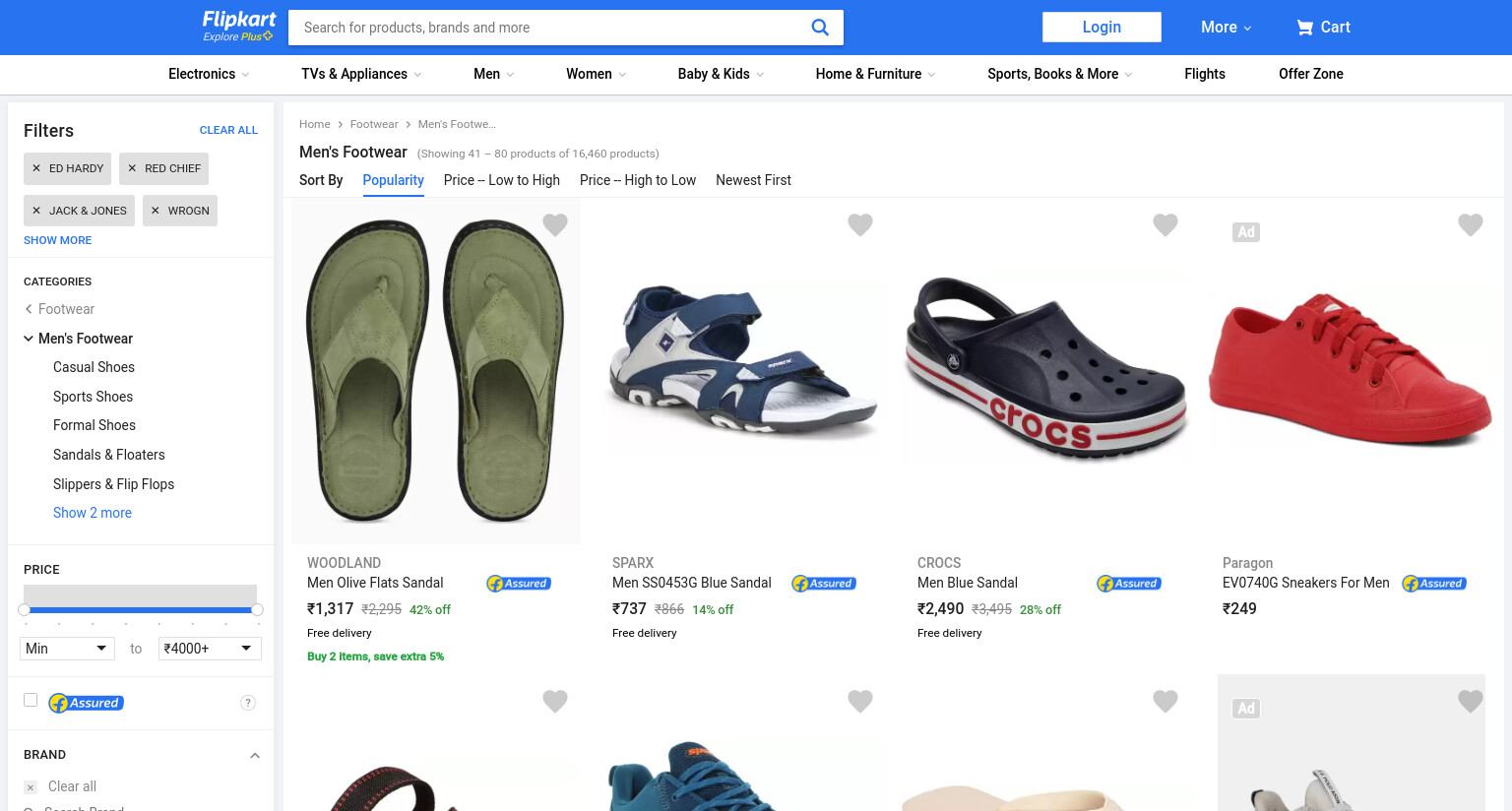Open the Sports, Books & More dropdown

coord(1059,74)
